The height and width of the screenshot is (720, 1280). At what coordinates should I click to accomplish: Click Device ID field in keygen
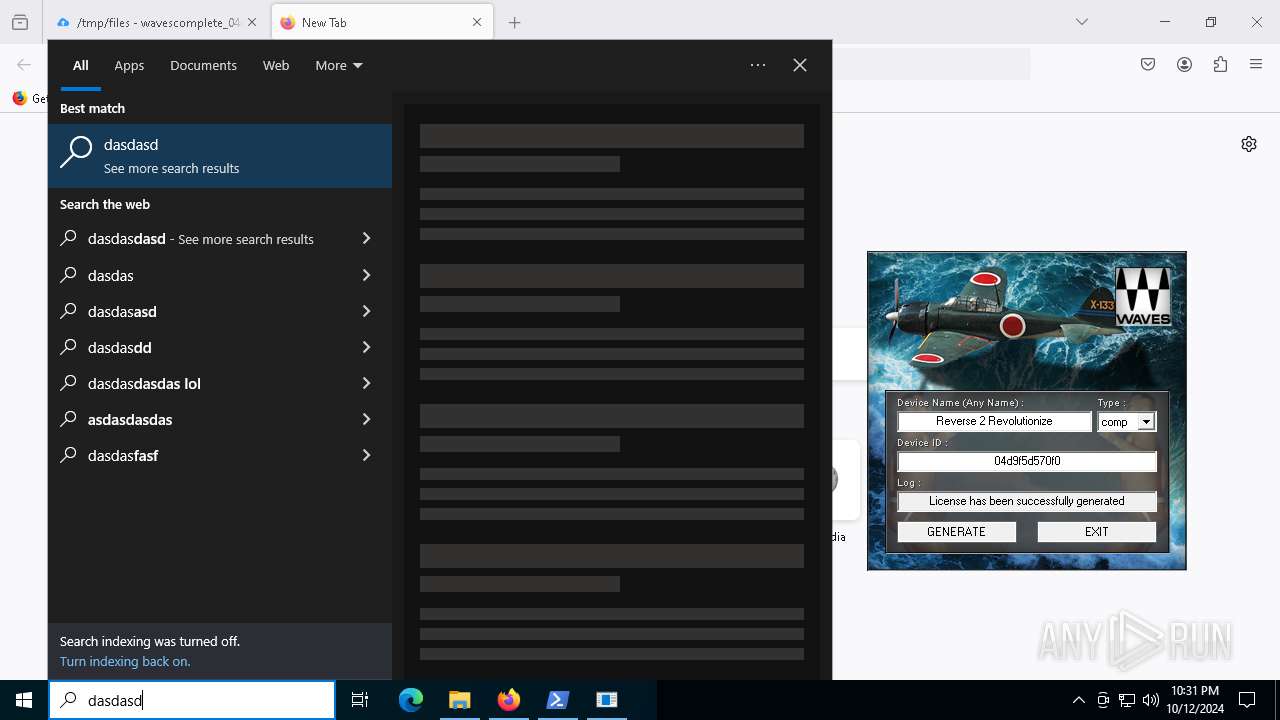click(1027, 461)
